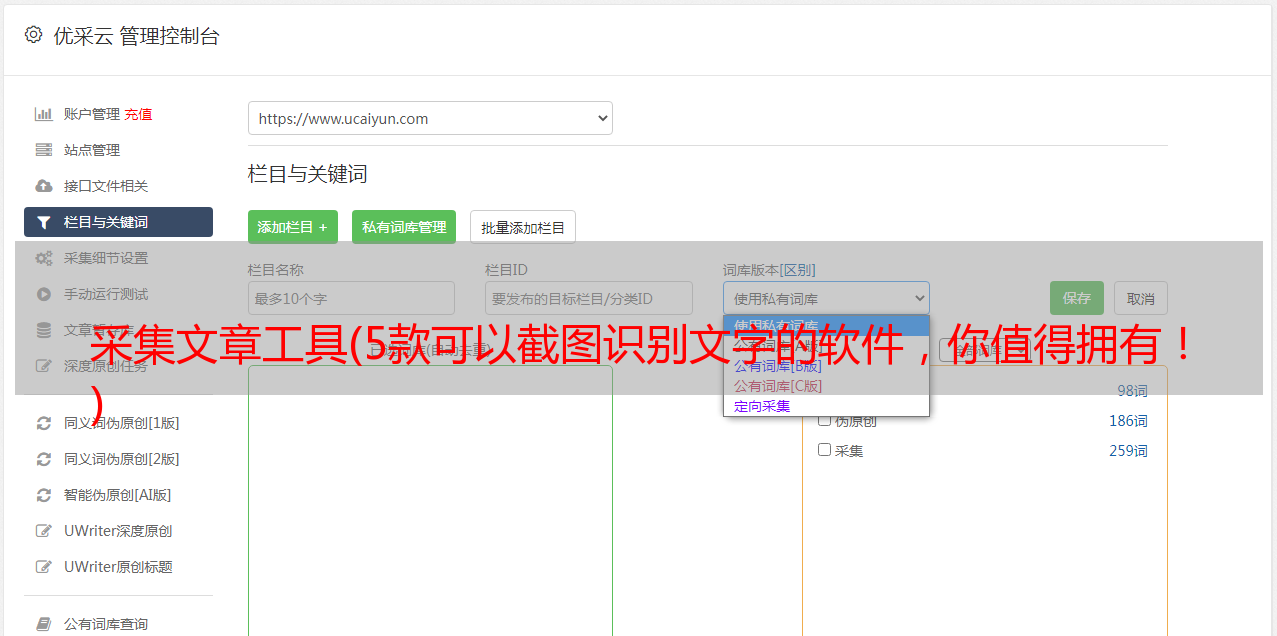This screenshot has width=1277, height=636.
Task: Click the edit icon for 深度原创任务
Action: click(43, 366)
